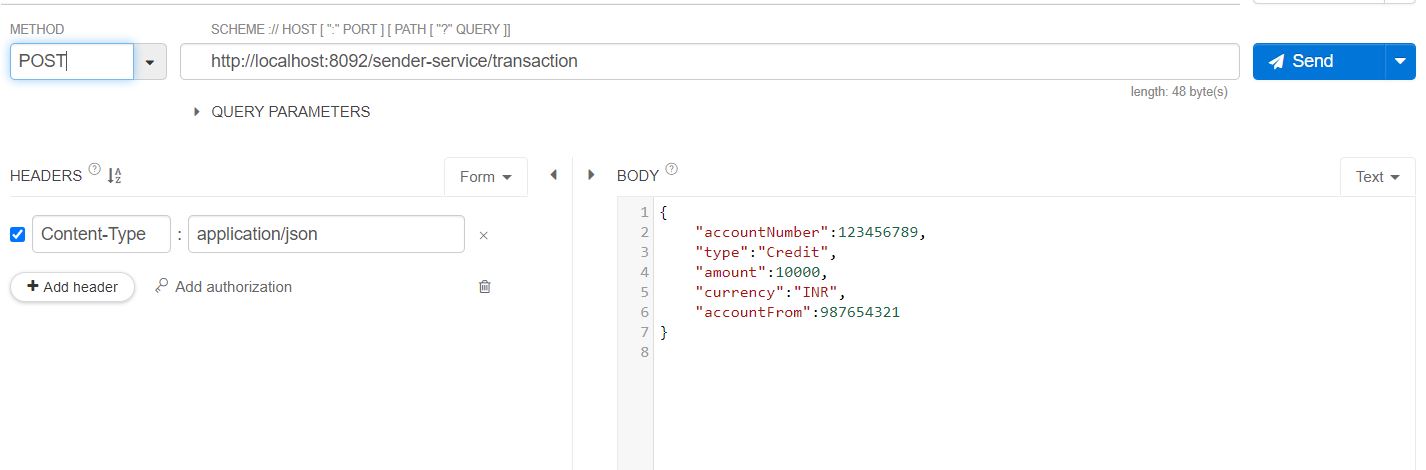Sort headers alphabetically with A-Z icon
Viewport: 1426px width, 470px height.
pyautogui.click(x=114, y=176)
